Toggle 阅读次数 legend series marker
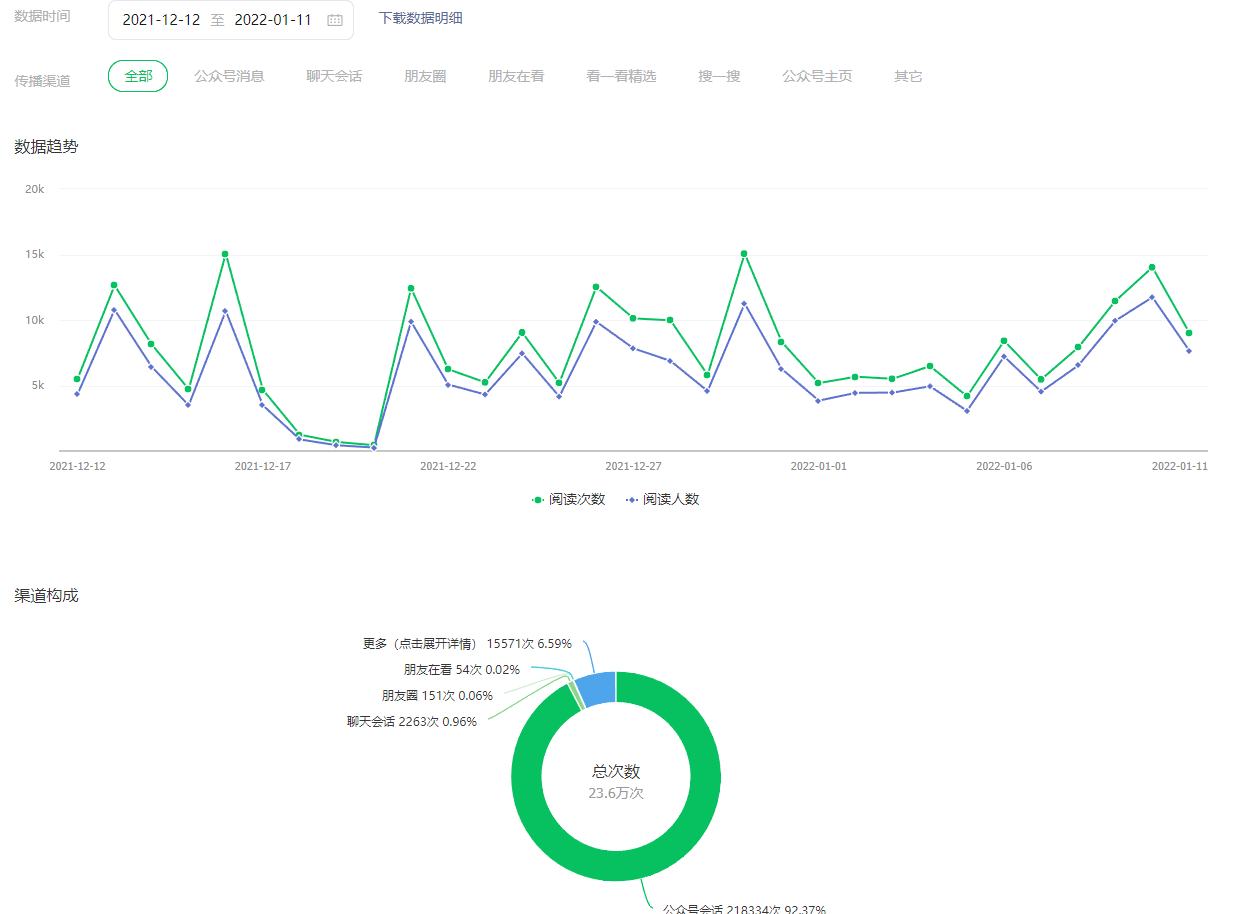 coord(538,499)
